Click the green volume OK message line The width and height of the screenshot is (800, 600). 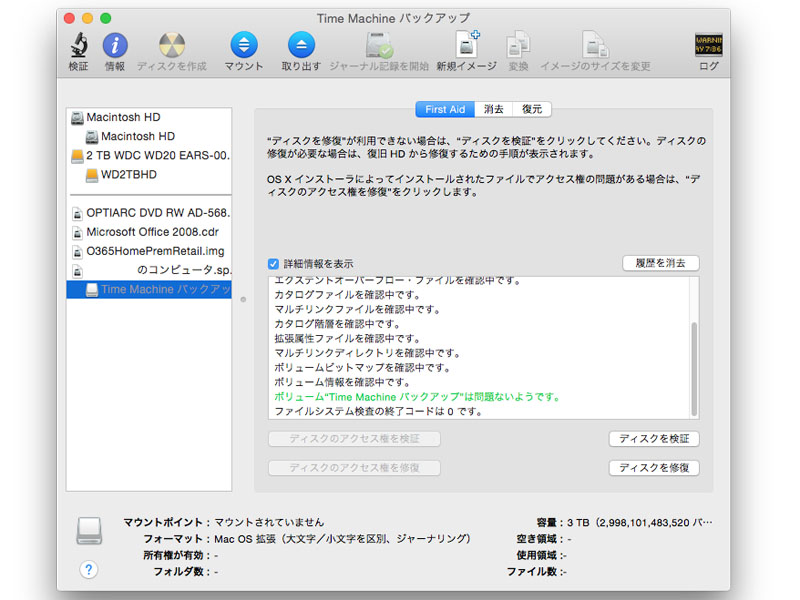pyautogui.click(x=417, y=397)
